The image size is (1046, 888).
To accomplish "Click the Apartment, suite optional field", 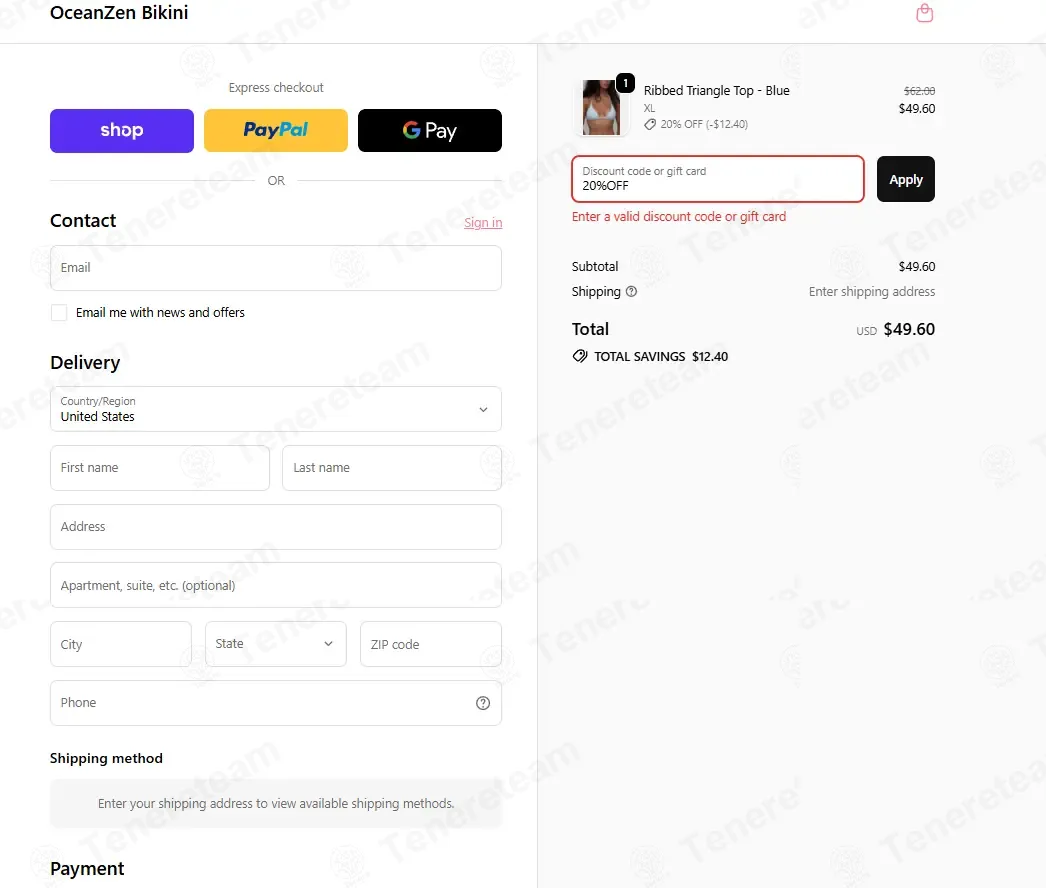I will pyautogui.click(x=276, y=585).
